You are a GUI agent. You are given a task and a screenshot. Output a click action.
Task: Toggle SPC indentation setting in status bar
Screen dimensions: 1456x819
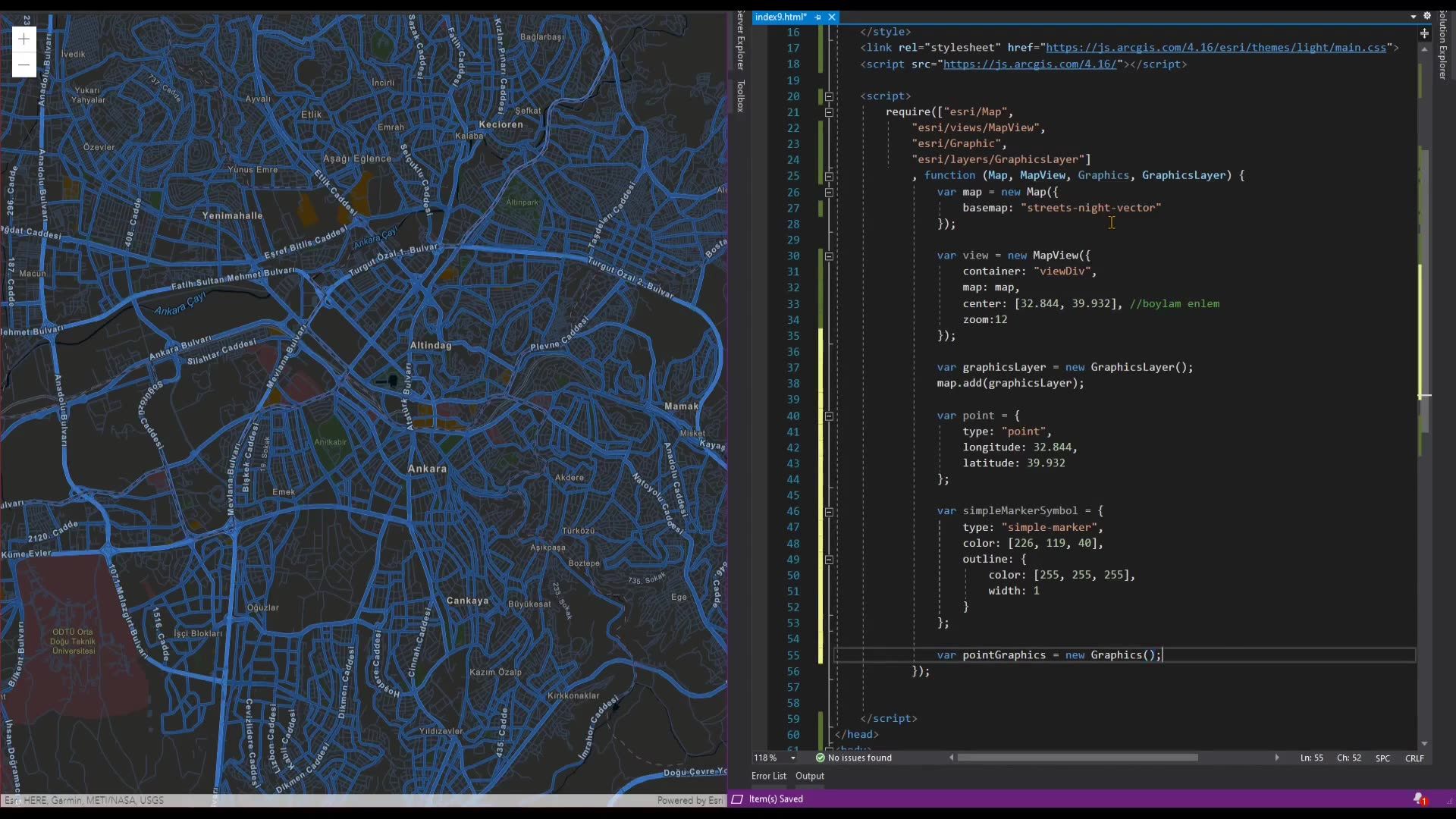pyautogui.click(x=1382, y=758)
